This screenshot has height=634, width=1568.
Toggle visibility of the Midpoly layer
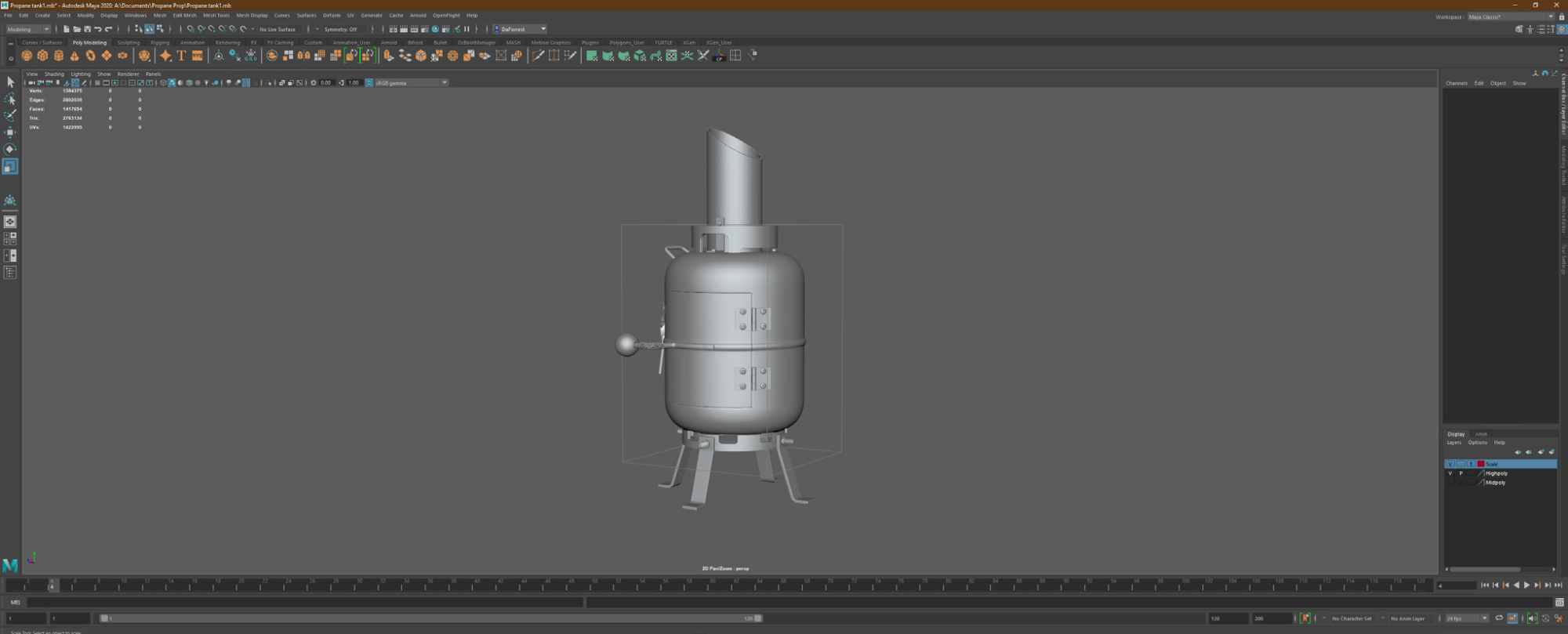pyautogui.click(x=1450, y=483)
